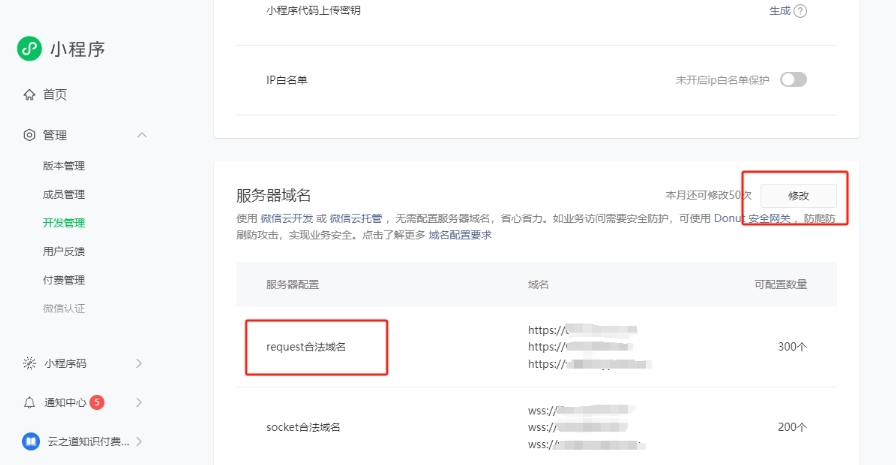
Task: Click the green Mini Program logo icon
Action: tap(29, 49)
